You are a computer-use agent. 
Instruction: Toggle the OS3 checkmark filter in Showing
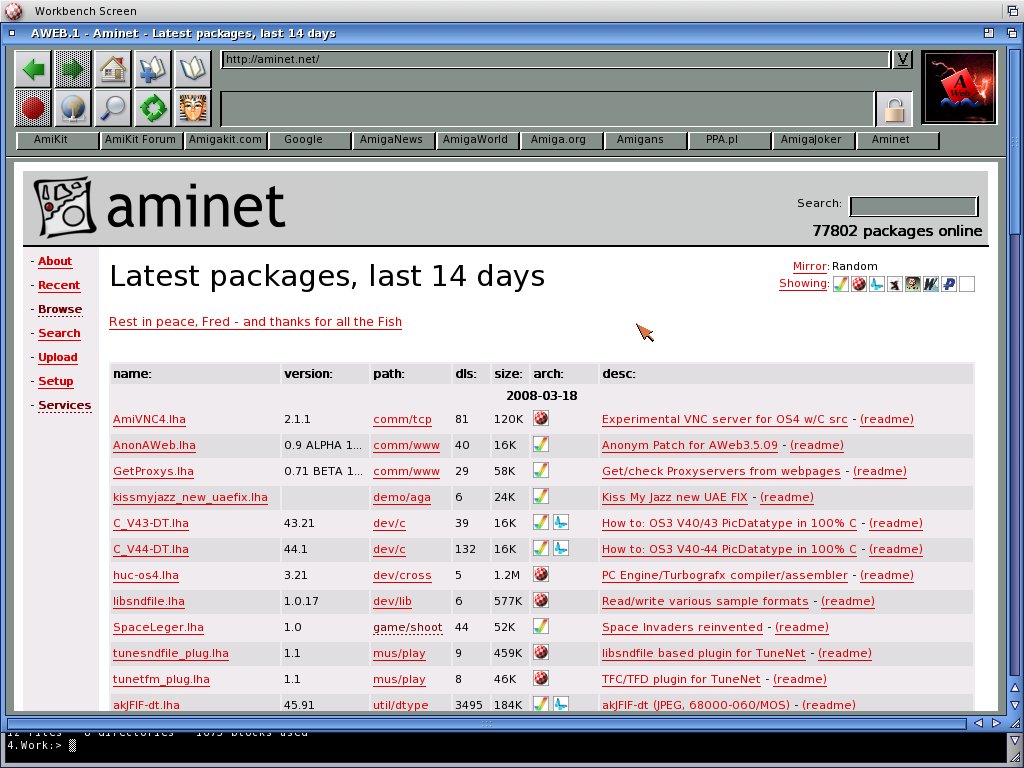pyautogui.click(x=840, y=284)
